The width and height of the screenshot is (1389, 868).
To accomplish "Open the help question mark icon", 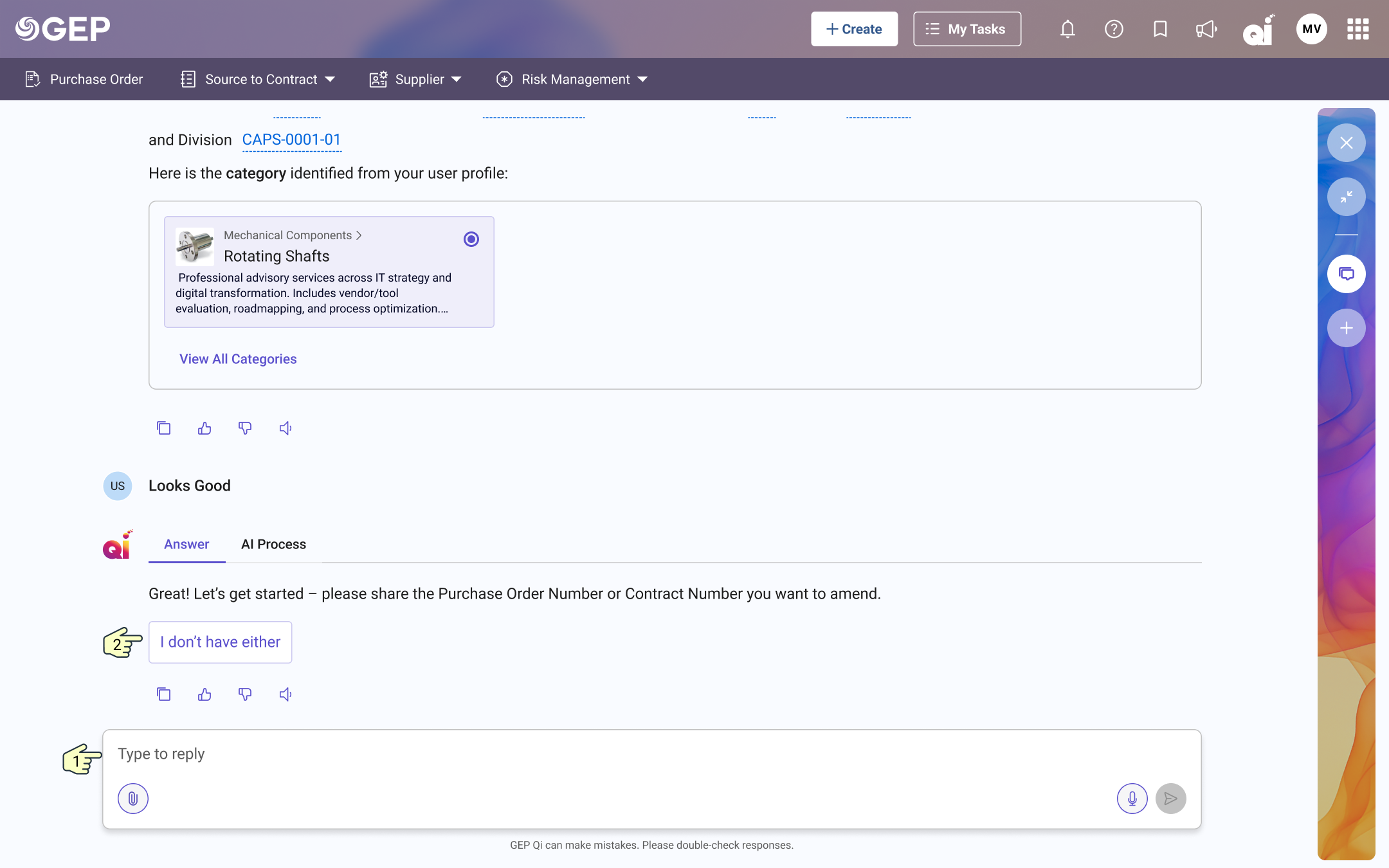I will click(x=1114, y=29).
